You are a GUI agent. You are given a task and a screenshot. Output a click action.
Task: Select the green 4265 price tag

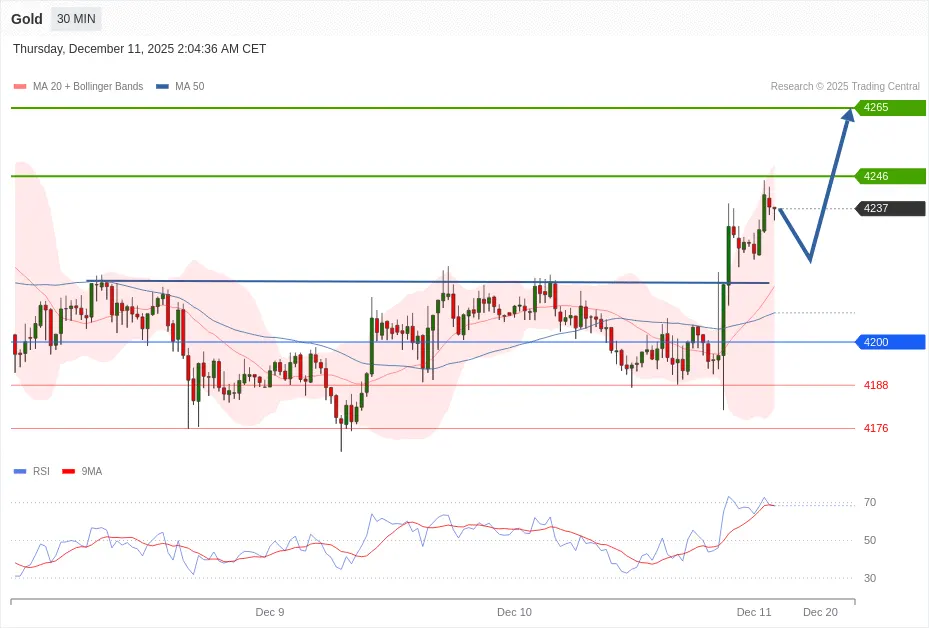(889, 107)
